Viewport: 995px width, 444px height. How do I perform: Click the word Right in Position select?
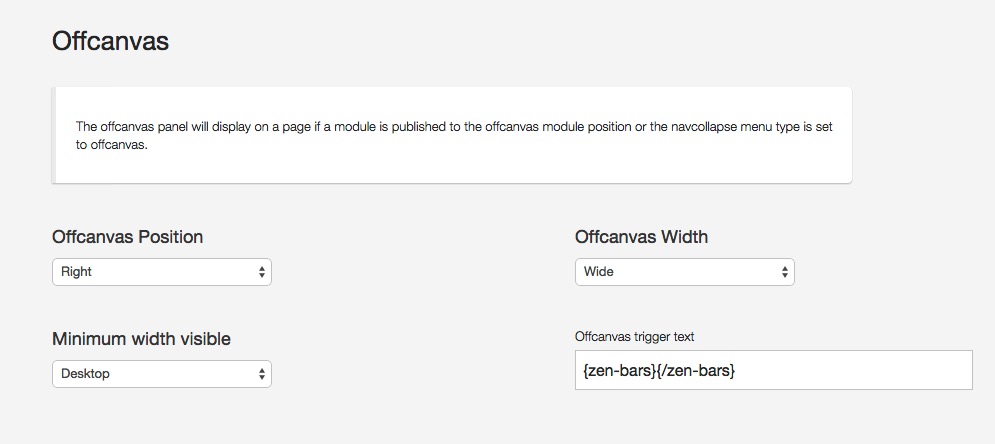click(x=77, y=271)
